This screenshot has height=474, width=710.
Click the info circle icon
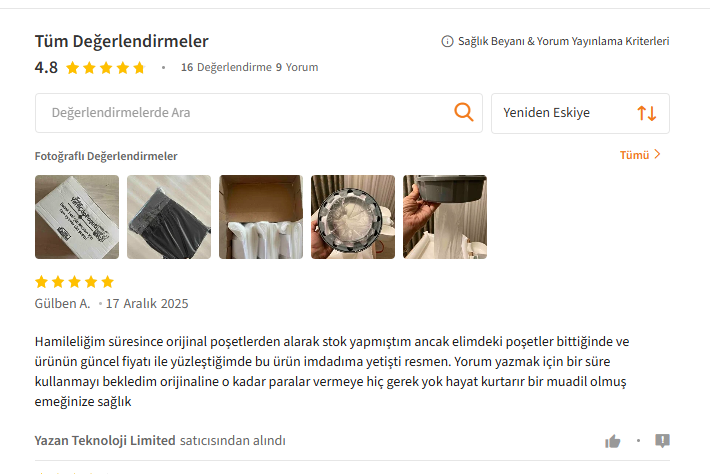click(447, 41)
